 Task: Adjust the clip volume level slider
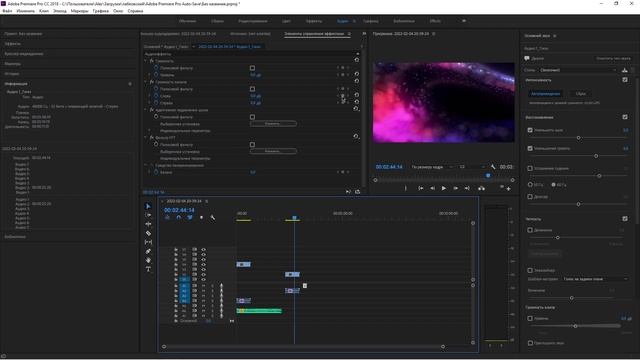pyautogui.click(x=575, y=326)
